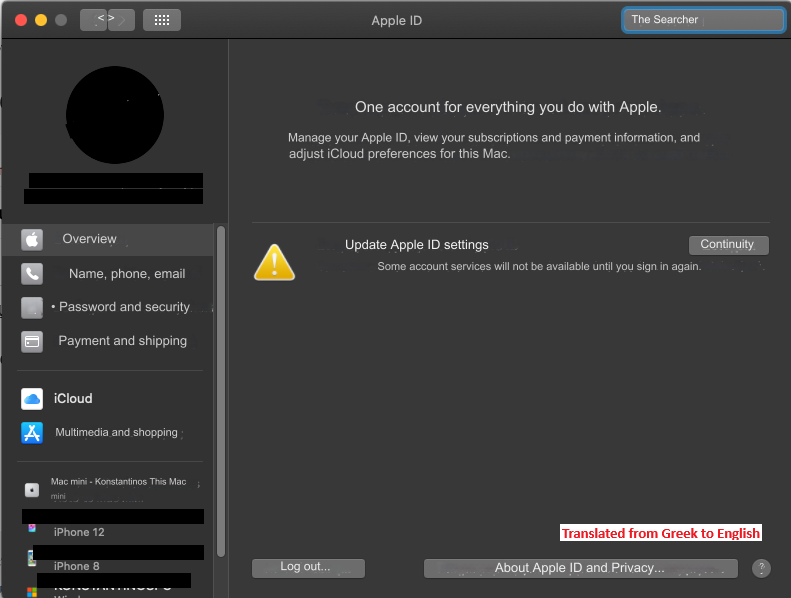
Task: Click the icon beside Password and security
Action: 32,307
